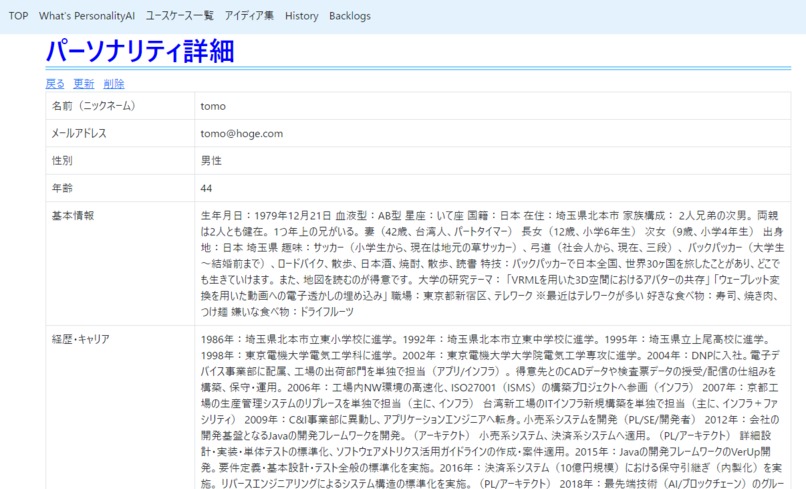
Task: Click the 更新 link
Action: (x=84, y=84)
